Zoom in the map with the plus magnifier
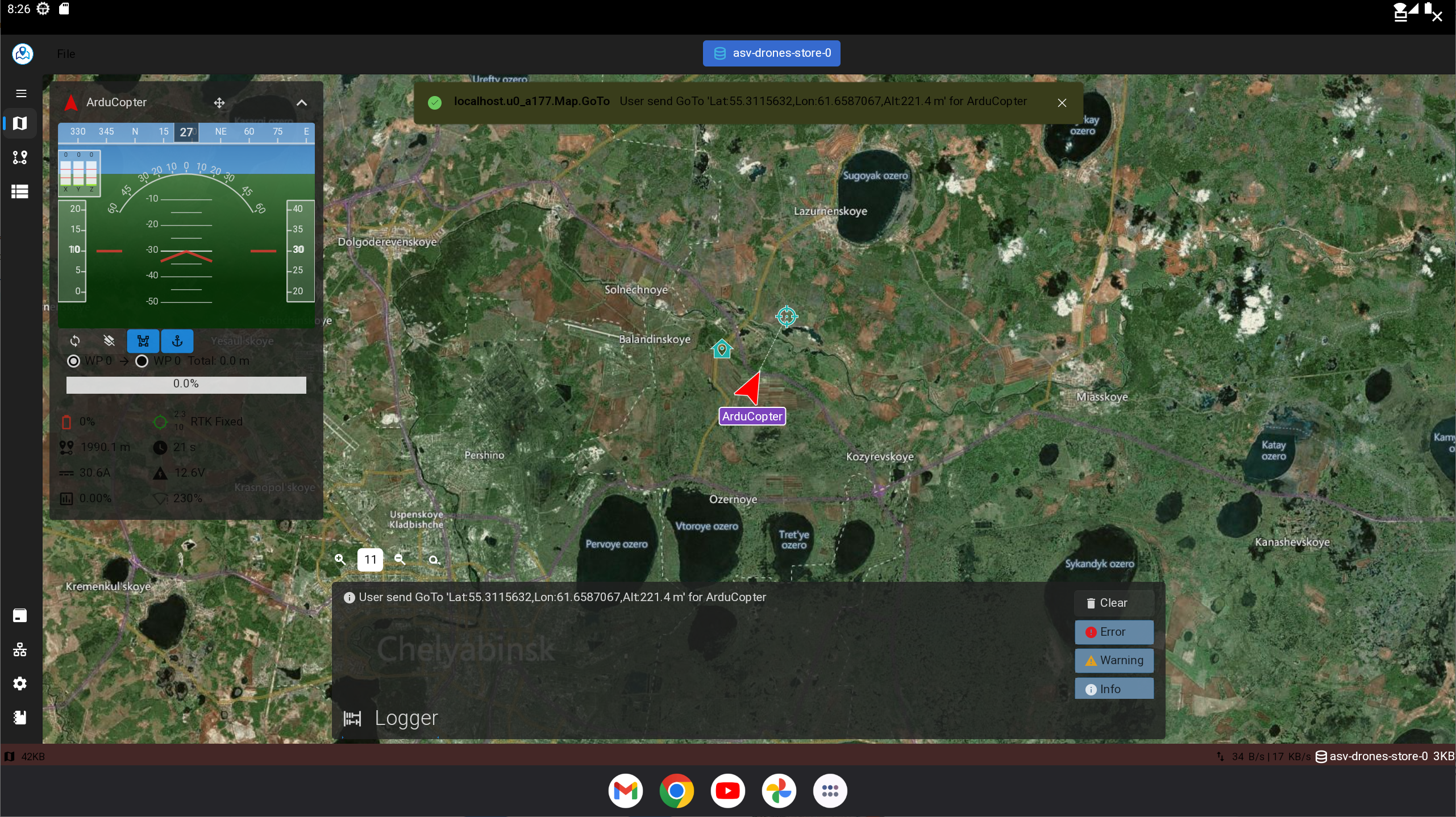Viewport: 1456px width, 817px height. pyautogui.click(x=340, y=560)
